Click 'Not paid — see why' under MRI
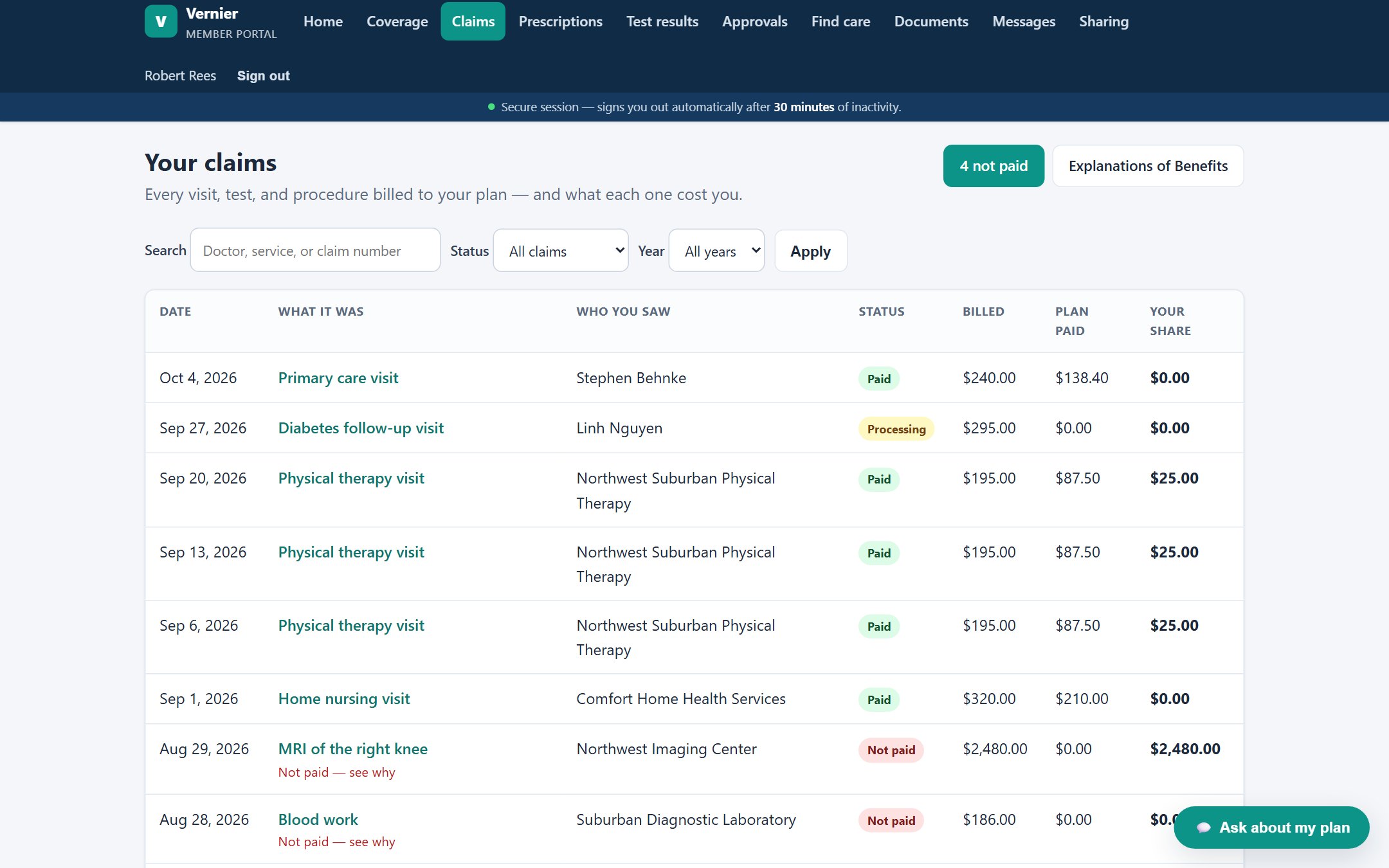Image resolution: width=1389 pixels, height=868 pixels. (x=336, y=772)
